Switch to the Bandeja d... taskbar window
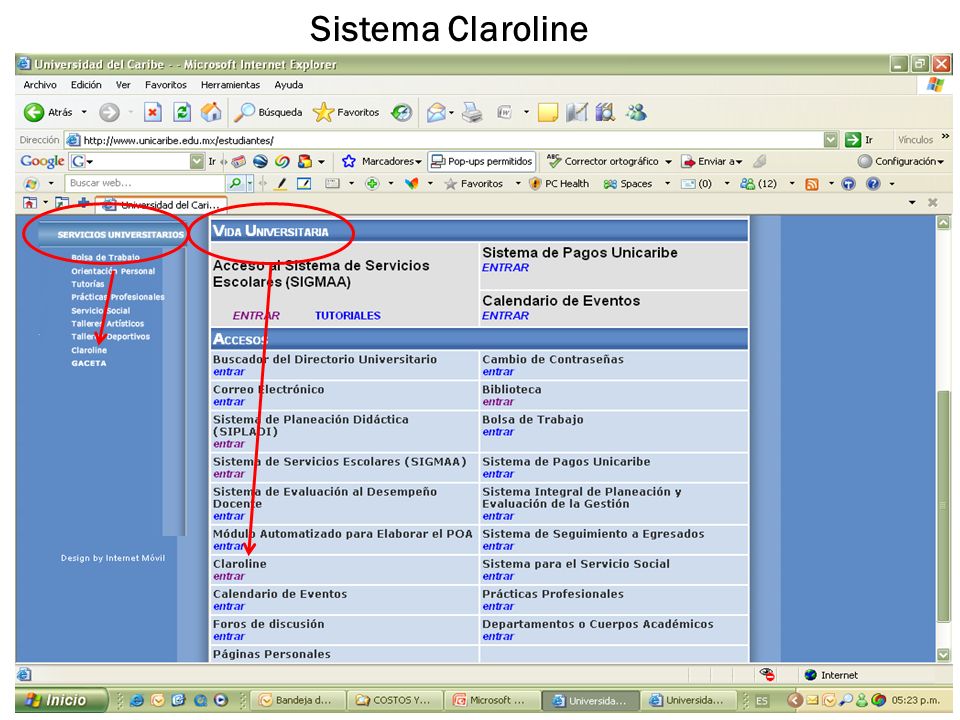The width and height of the screenshot is (960, 720). 298,700
